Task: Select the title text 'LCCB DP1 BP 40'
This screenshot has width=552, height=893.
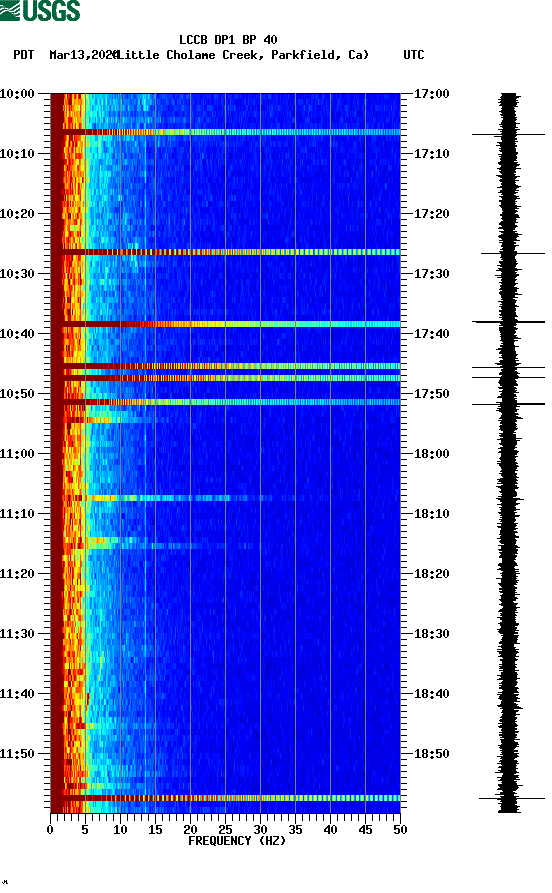Action: point(228,40)
